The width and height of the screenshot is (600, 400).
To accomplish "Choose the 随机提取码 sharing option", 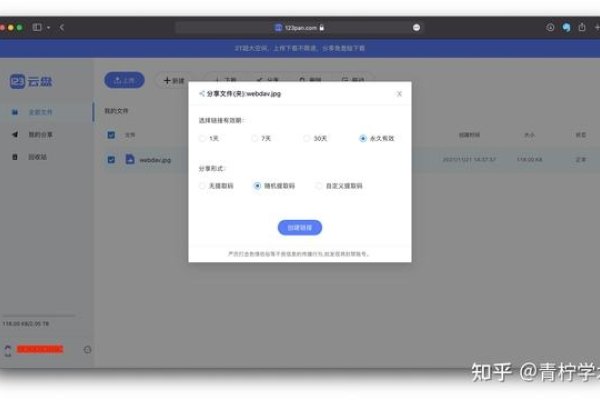I will click(x=274, y=186).
